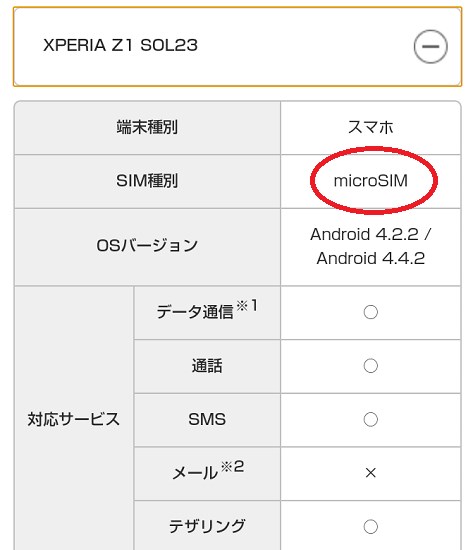Image resolution: width=473 pixels, height=550 pixels.
Task: Click the SIM種別 label
Action: tap(147, 181)
